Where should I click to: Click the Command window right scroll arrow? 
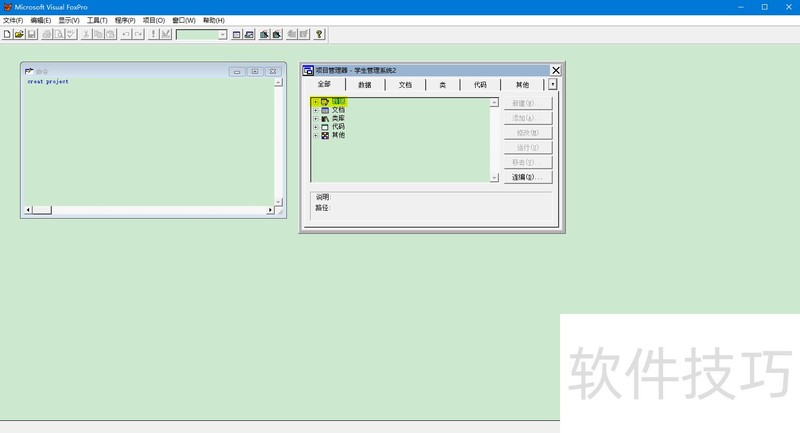click(x=270, y=210)
